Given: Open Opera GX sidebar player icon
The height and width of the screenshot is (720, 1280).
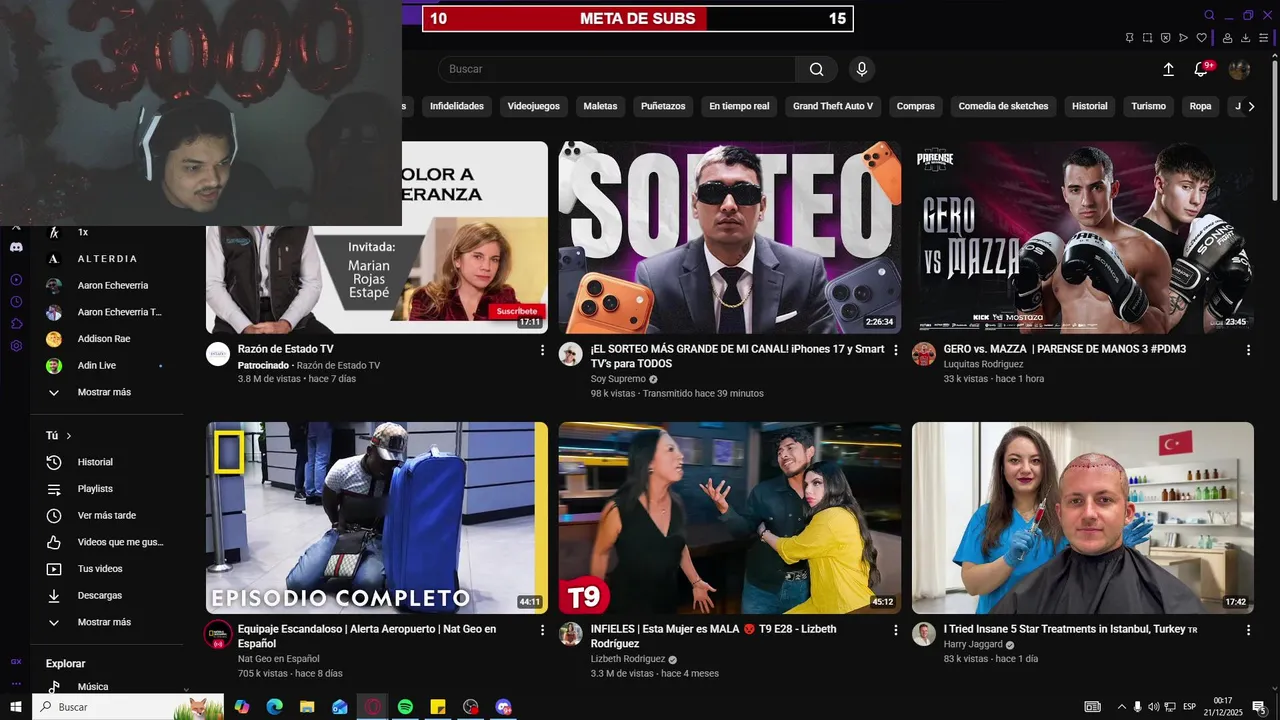Looking at the screenshot, I should tap(16, 280).
